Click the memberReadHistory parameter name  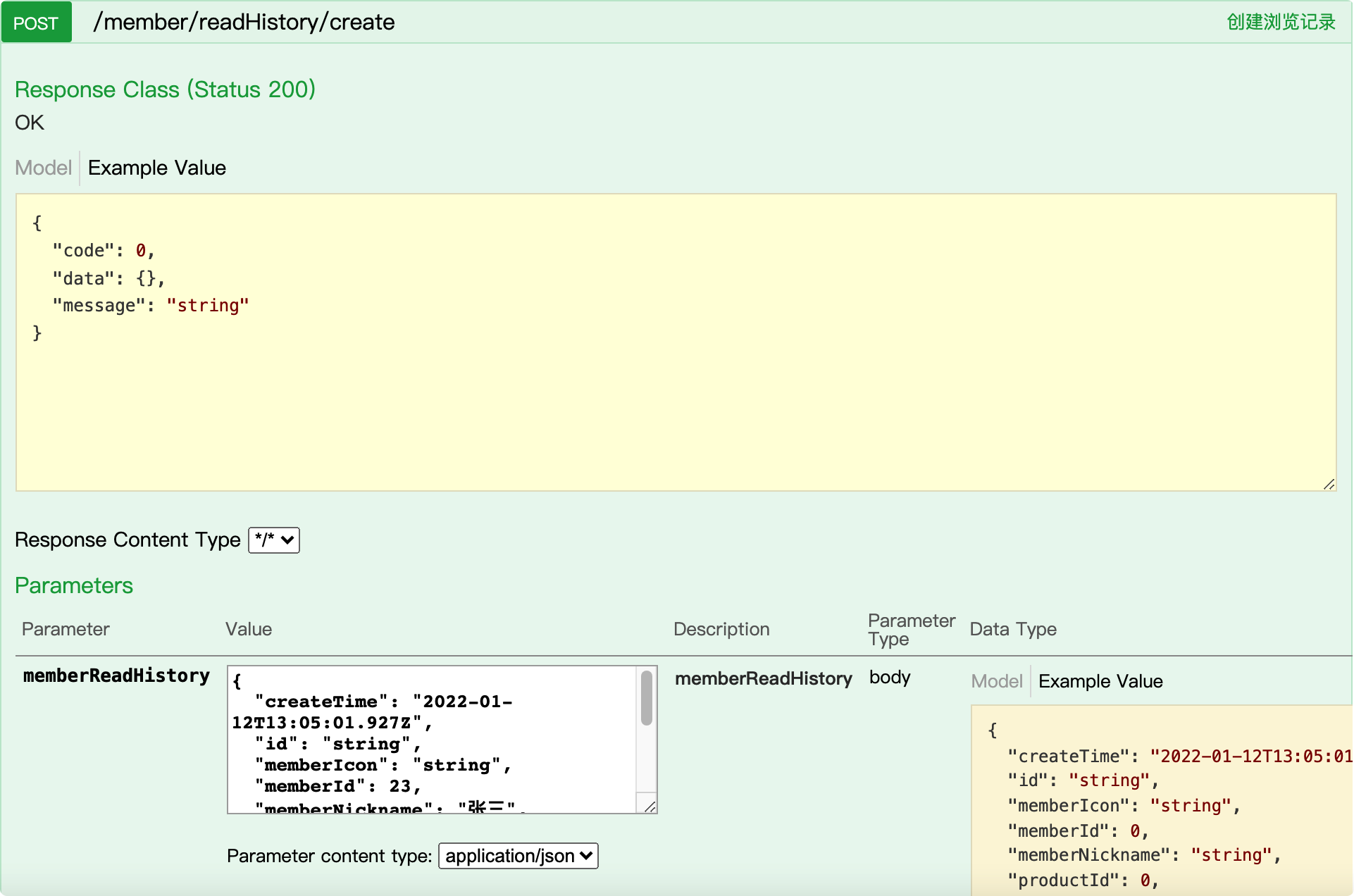click(x=116, y=676)
